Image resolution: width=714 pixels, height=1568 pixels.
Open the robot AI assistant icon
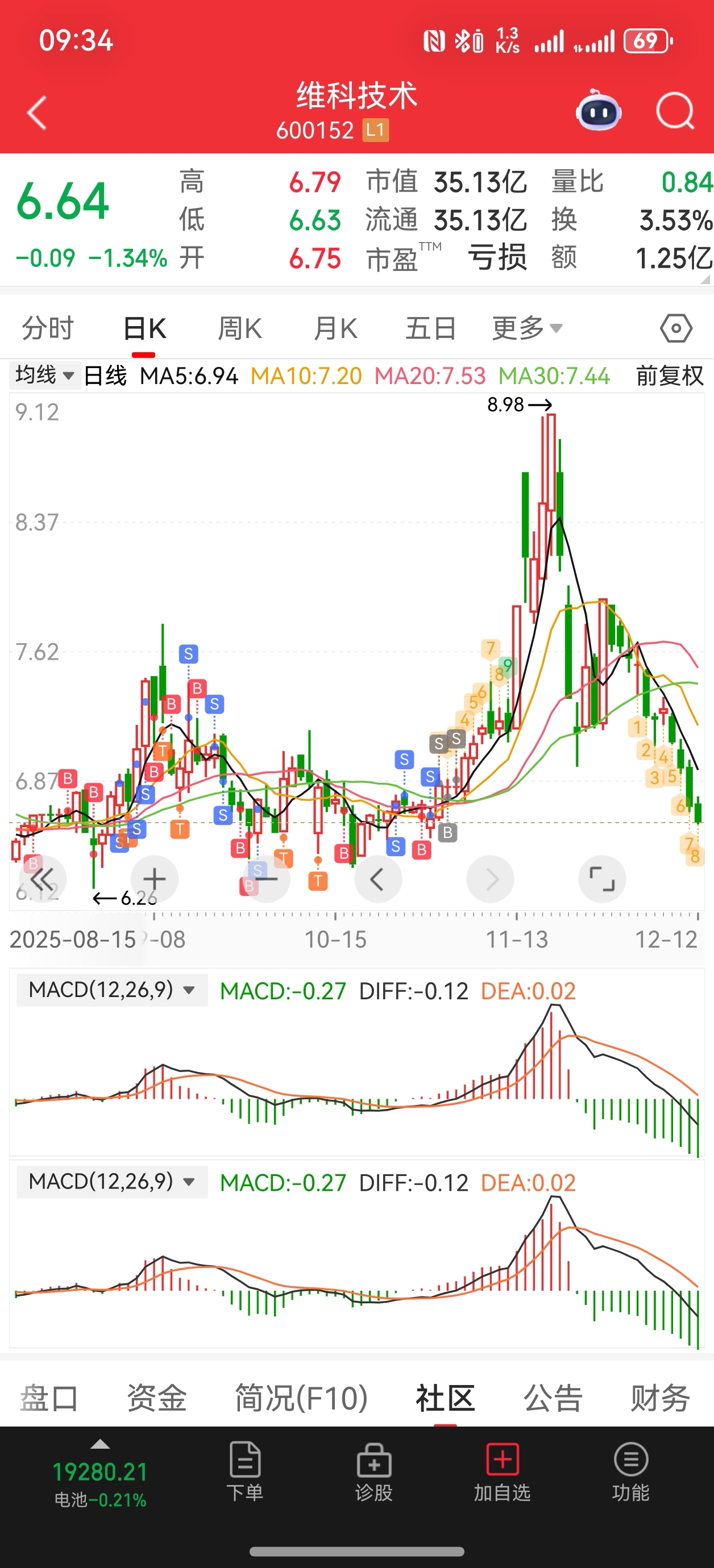tap(598, 111)
